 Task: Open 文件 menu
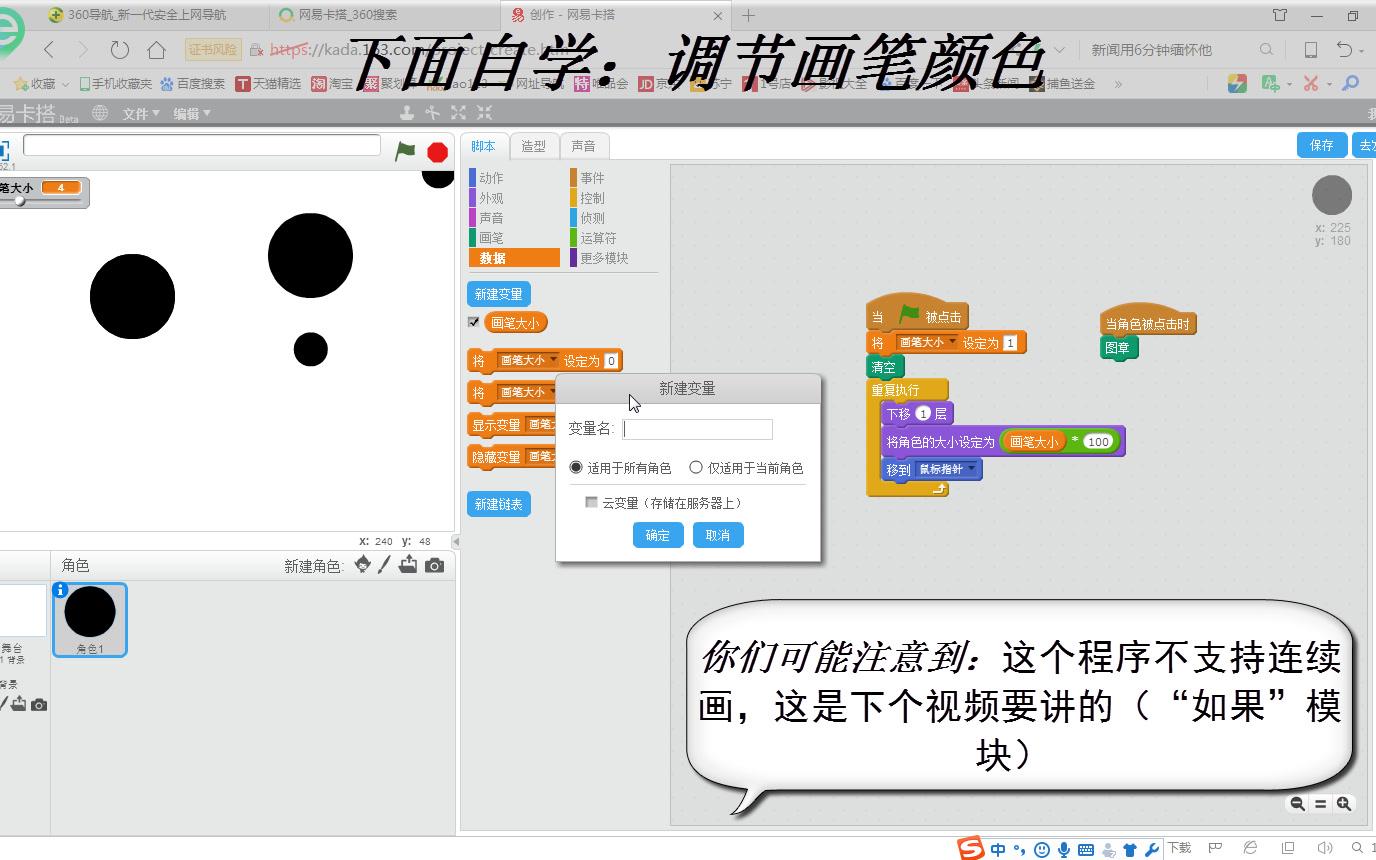[141, 114]
